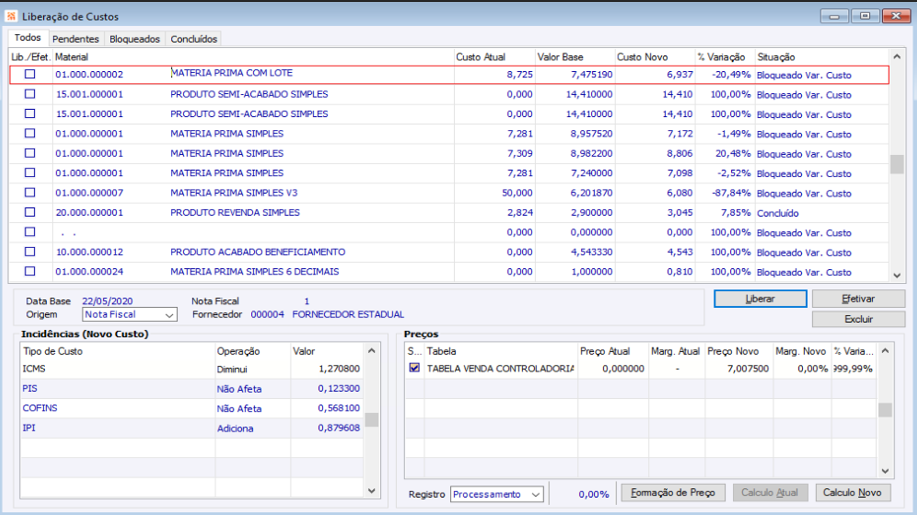Uncheck TABELA VENDA CONTROLADORIA checkbox
The height and width of the screenshot is (515, 917).
(415, 368)
